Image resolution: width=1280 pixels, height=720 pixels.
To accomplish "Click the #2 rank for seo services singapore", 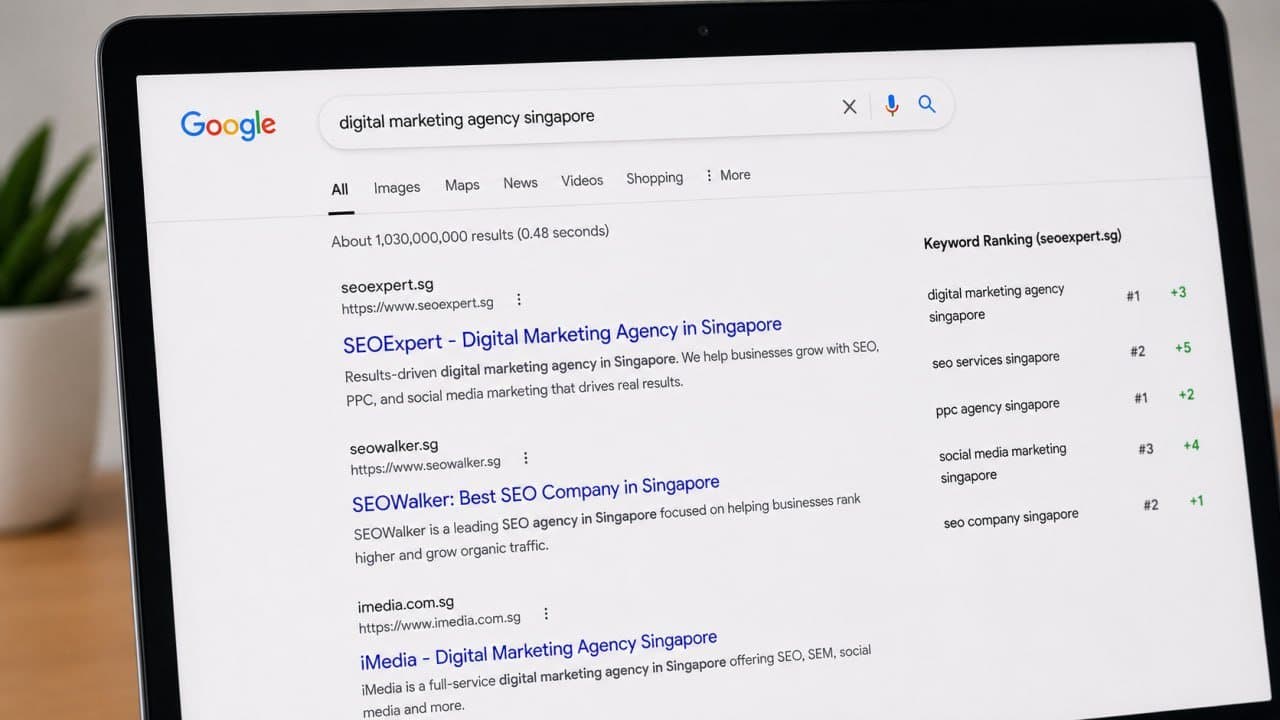I will 1138,351.
